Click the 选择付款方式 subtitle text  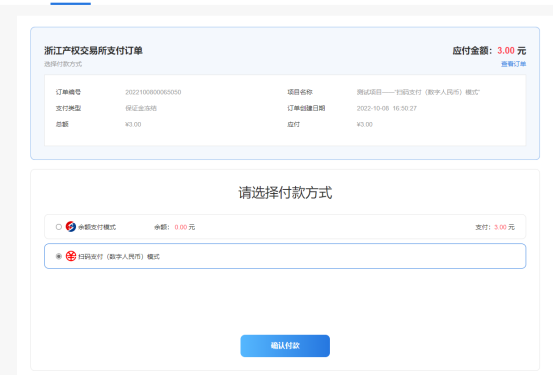(x=63, y=64)
